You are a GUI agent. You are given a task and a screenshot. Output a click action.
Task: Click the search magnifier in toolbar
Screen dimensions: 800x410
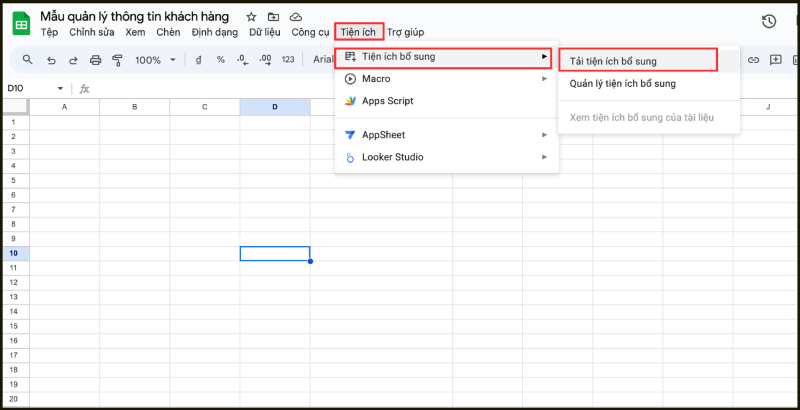27,60
